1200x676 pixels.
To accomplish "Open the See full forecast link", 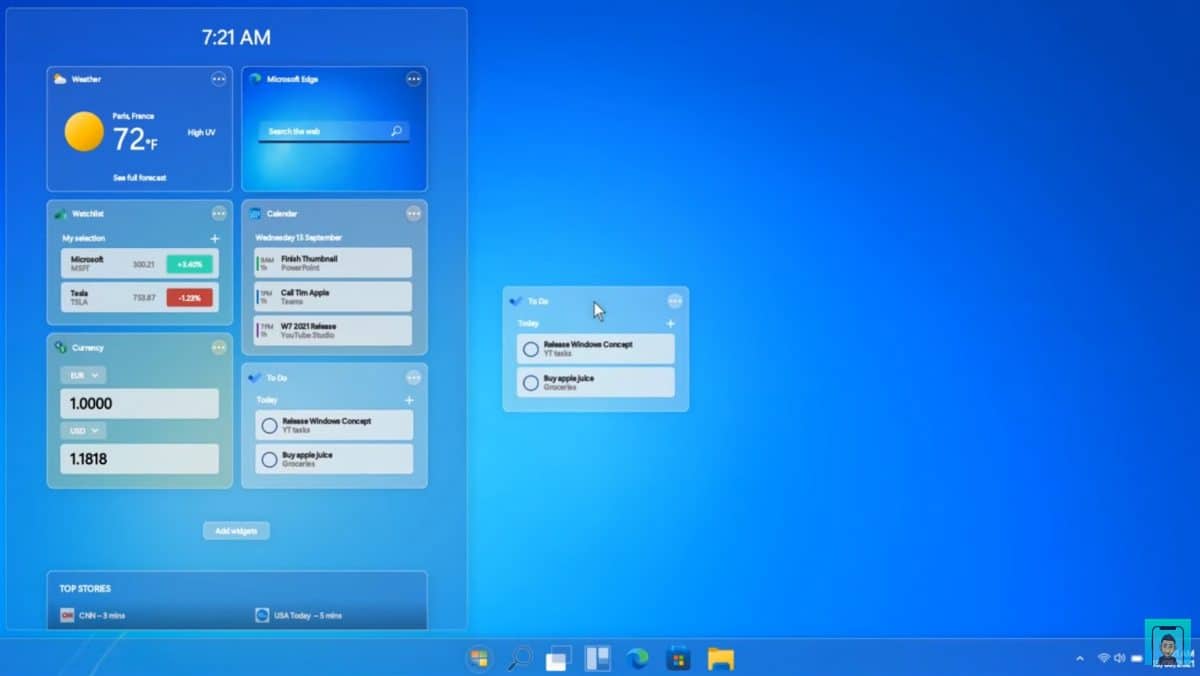I will click(139, 177).
